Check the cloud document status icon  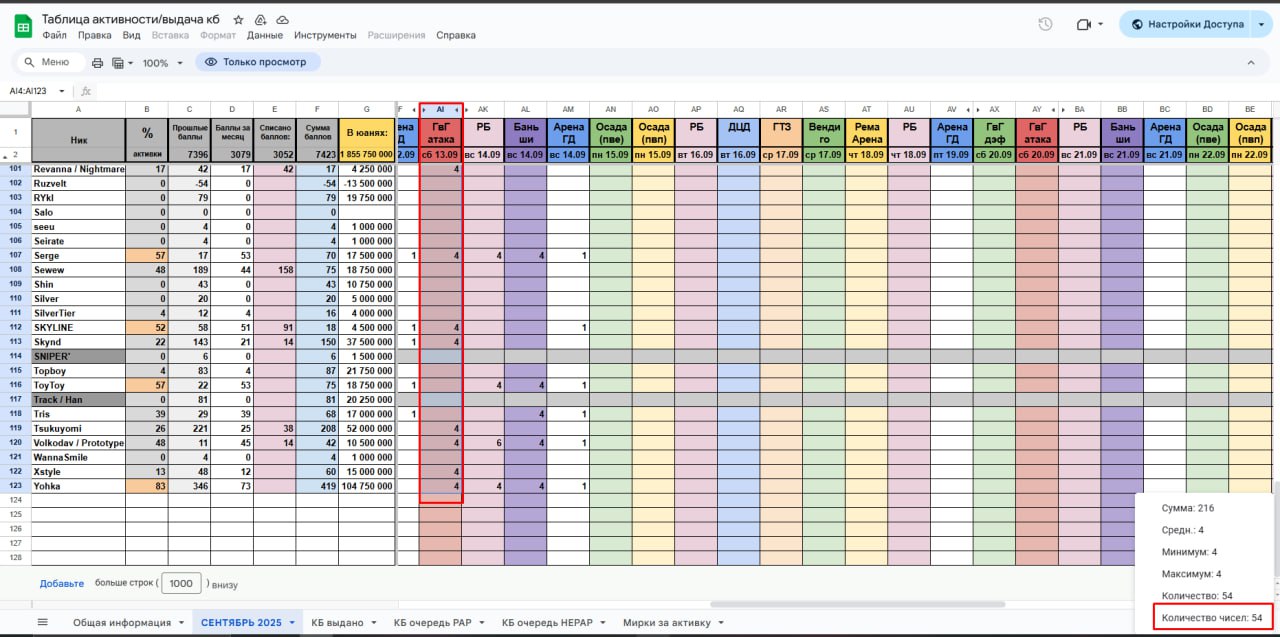(x=282, y=20)
